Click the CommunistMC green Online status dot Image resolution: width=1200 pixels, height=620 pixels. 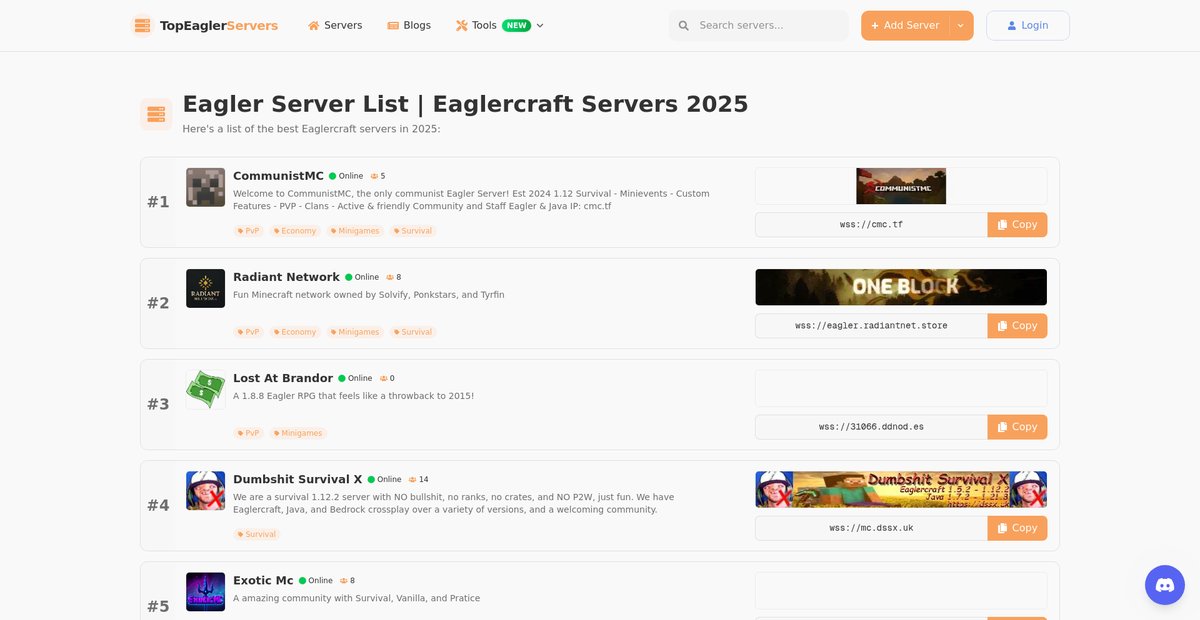click(332, 176)
